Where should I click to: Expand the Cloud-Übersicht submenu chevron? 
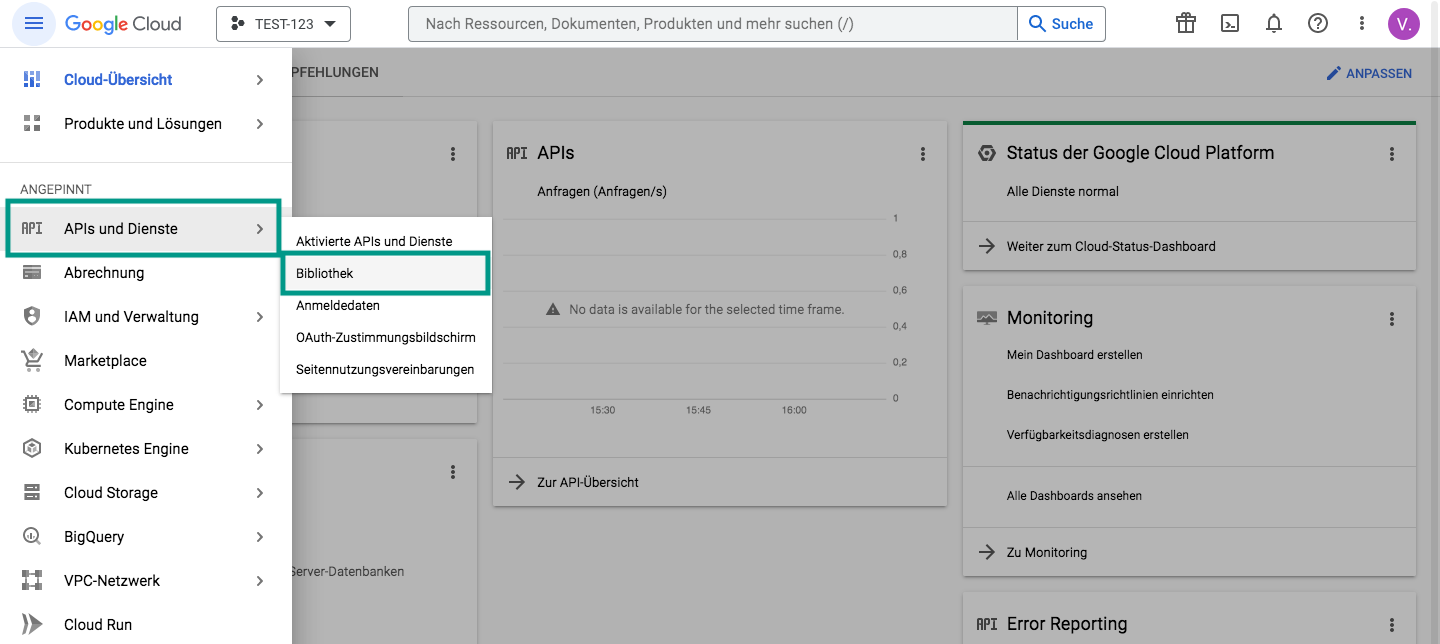[x=260, y=80]
